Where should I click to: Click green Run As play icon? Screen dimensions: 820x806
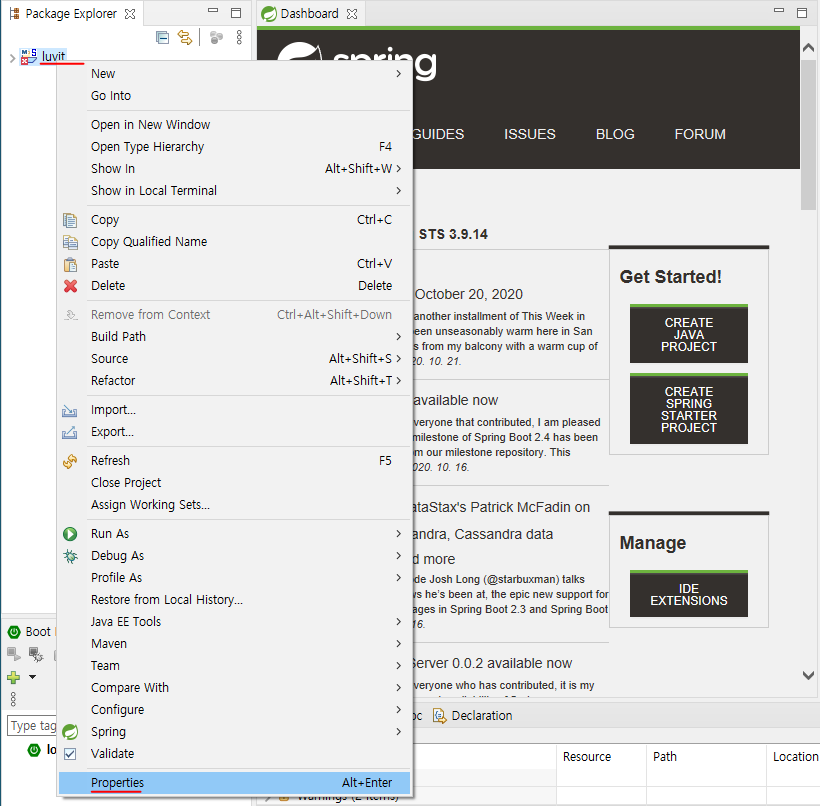(70, 534)
